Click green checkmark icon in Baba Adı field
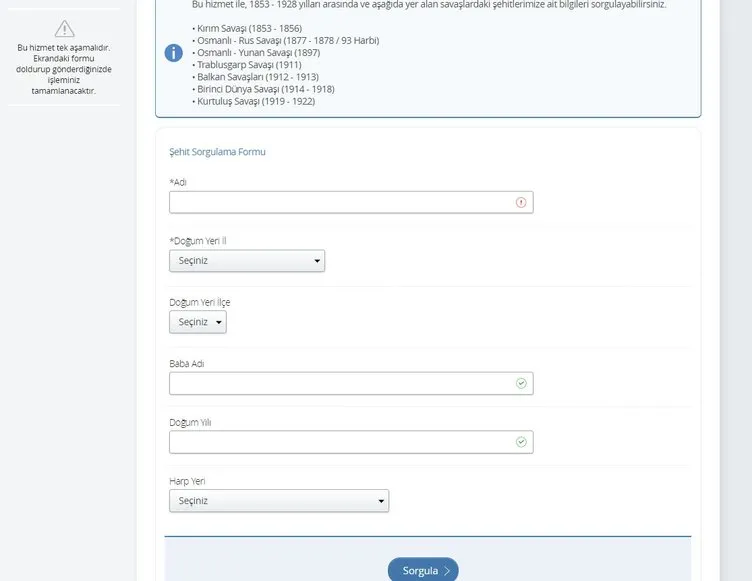752x581 pixels. [520, 383]
